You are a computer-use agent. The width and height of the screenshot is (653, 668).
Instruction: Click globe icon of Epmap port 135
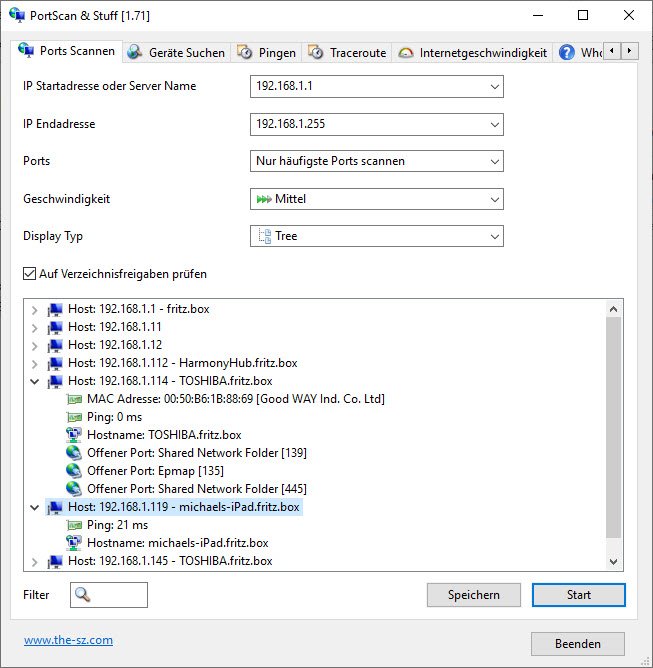tap(74, 471)
